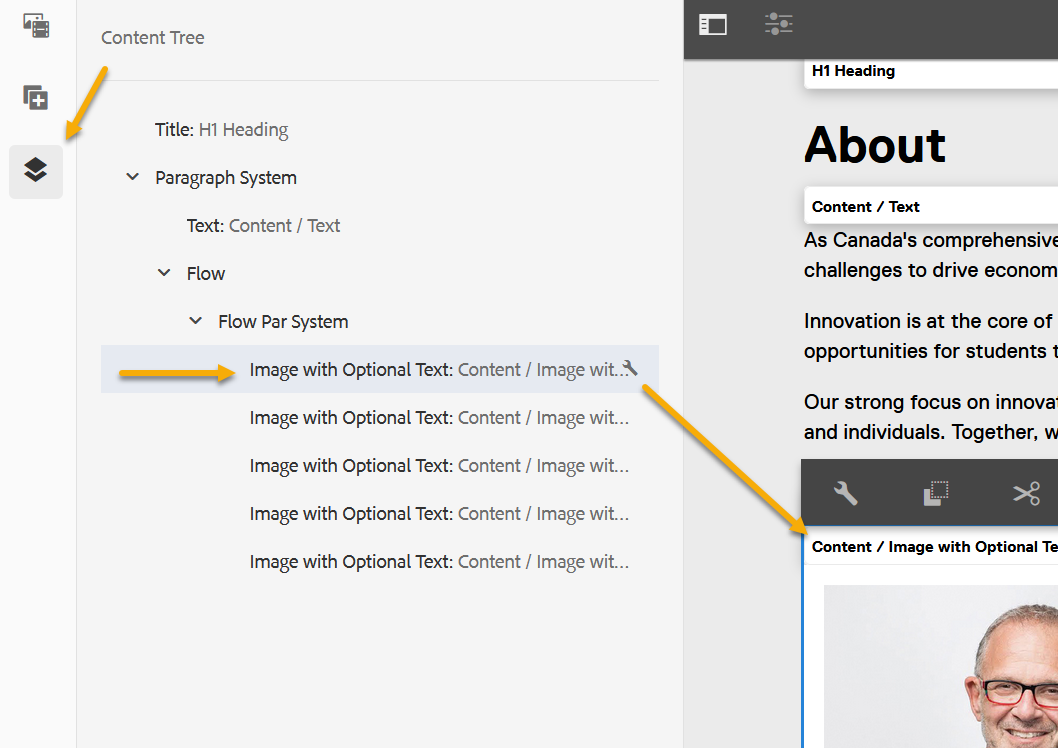Click Configure wrench in component toolbar
The image size is (1058, 748).
point(846,493)
